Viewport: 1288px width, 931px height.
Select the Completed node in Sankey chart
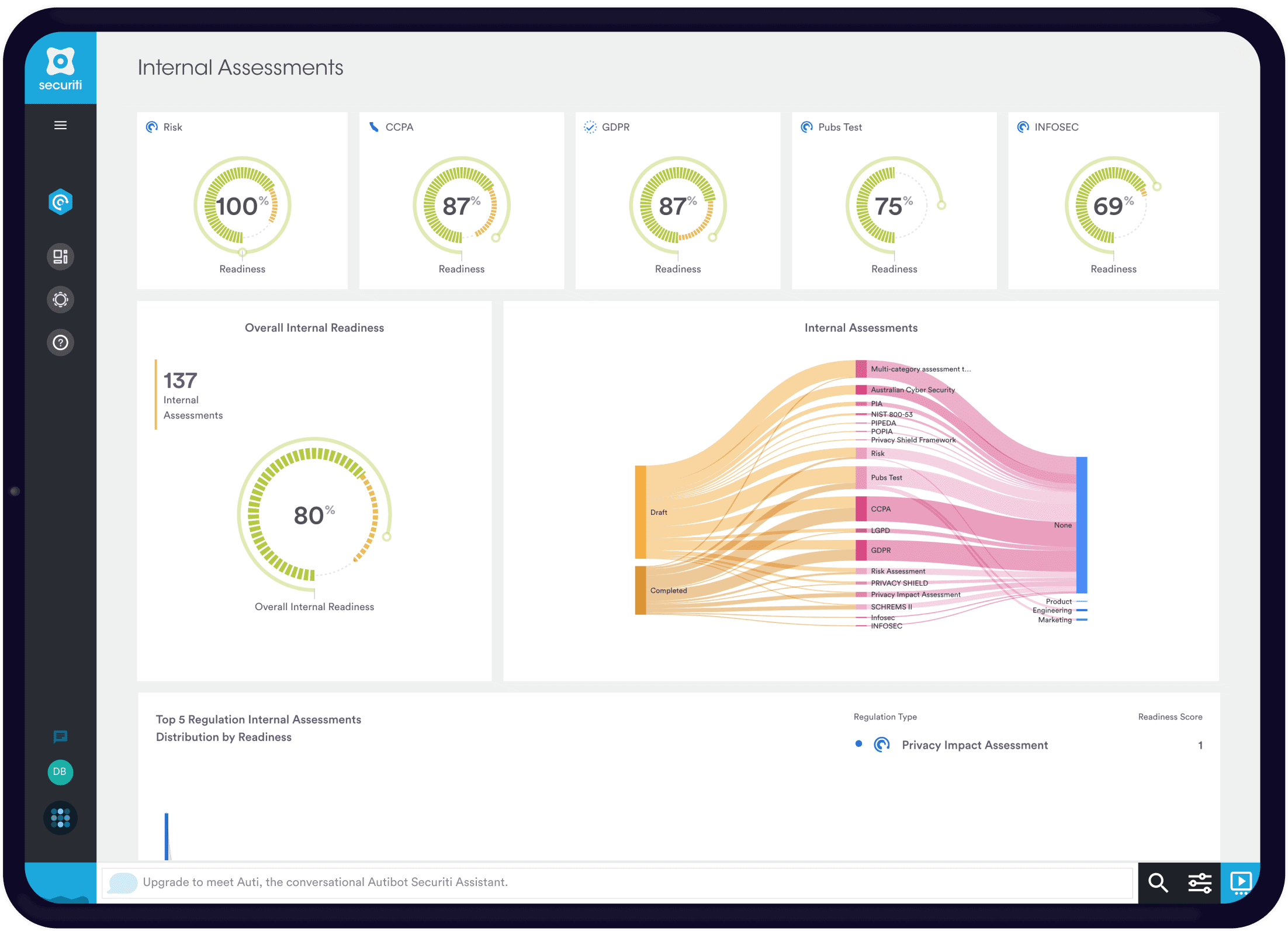pos(641,590)
